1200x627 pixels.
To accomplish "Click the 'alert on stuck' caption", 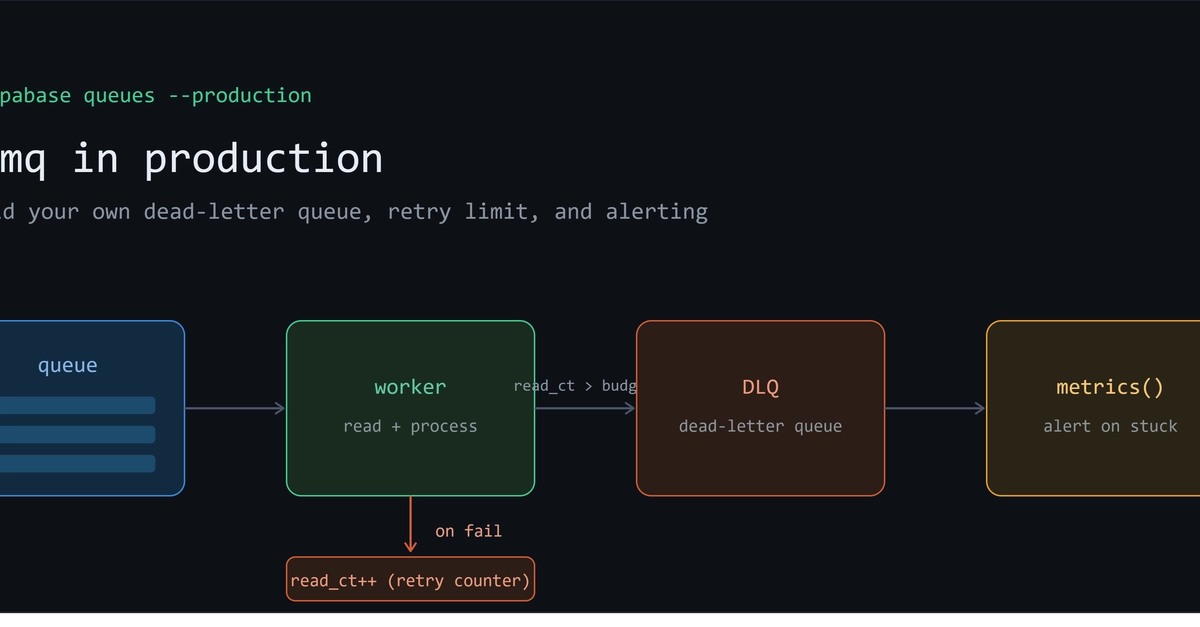I will click(x=1110, y=426).
